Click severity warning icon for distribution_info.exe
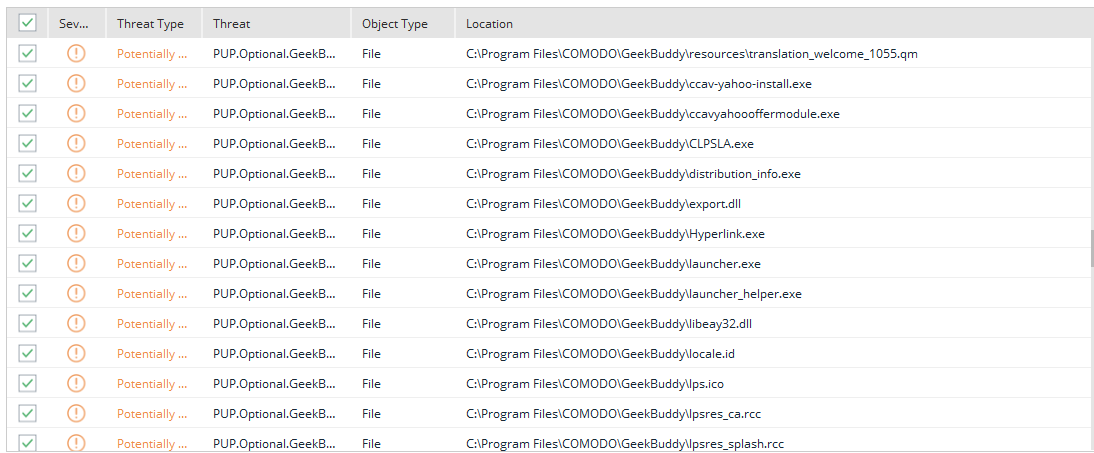Image resolution: width=1094 pixels, height=453 pixels. (76, 173)
